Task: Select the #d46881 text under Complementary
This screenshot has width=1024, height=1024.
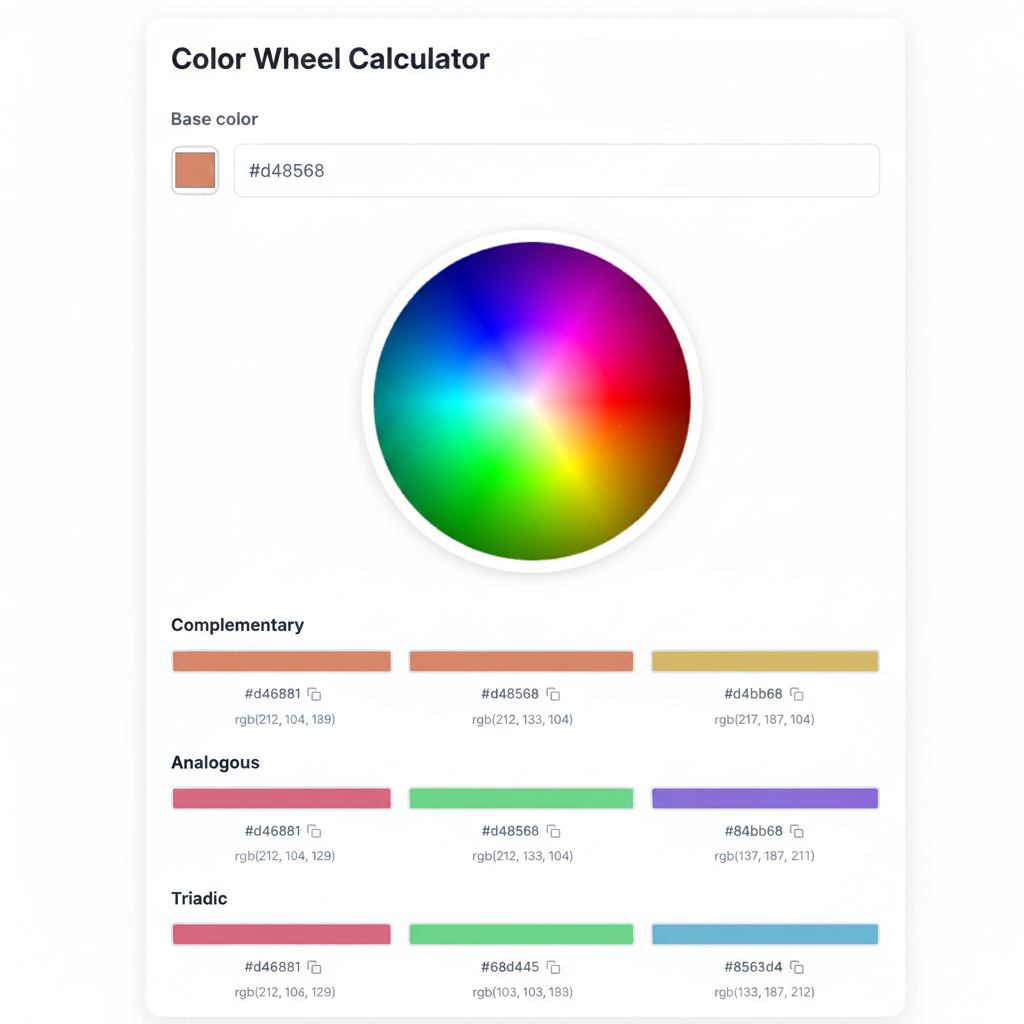Action: click(272, 694)
